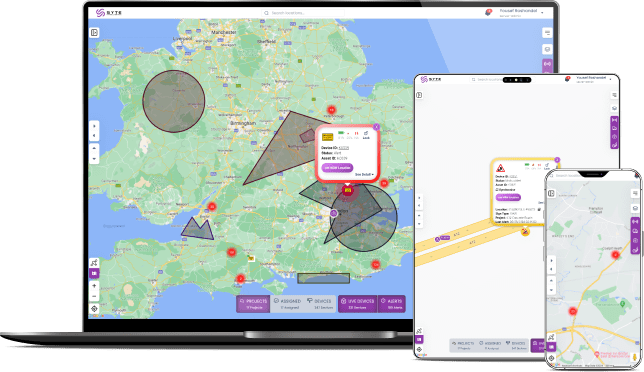This screenshot has height=372, width=644.
Task: Switch to DEVICES tab on tablet
Action: point(516,345)
